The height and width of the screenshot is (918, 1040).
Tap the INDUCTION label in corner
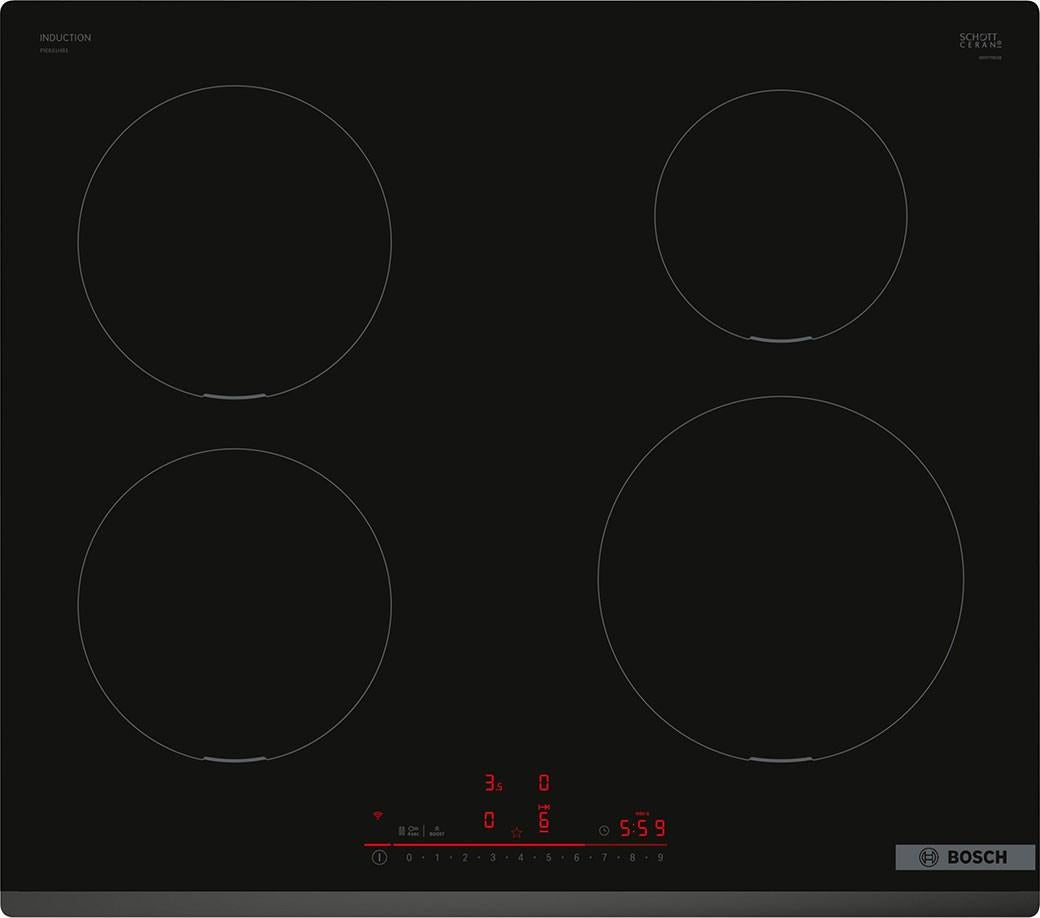pos(65,38)
